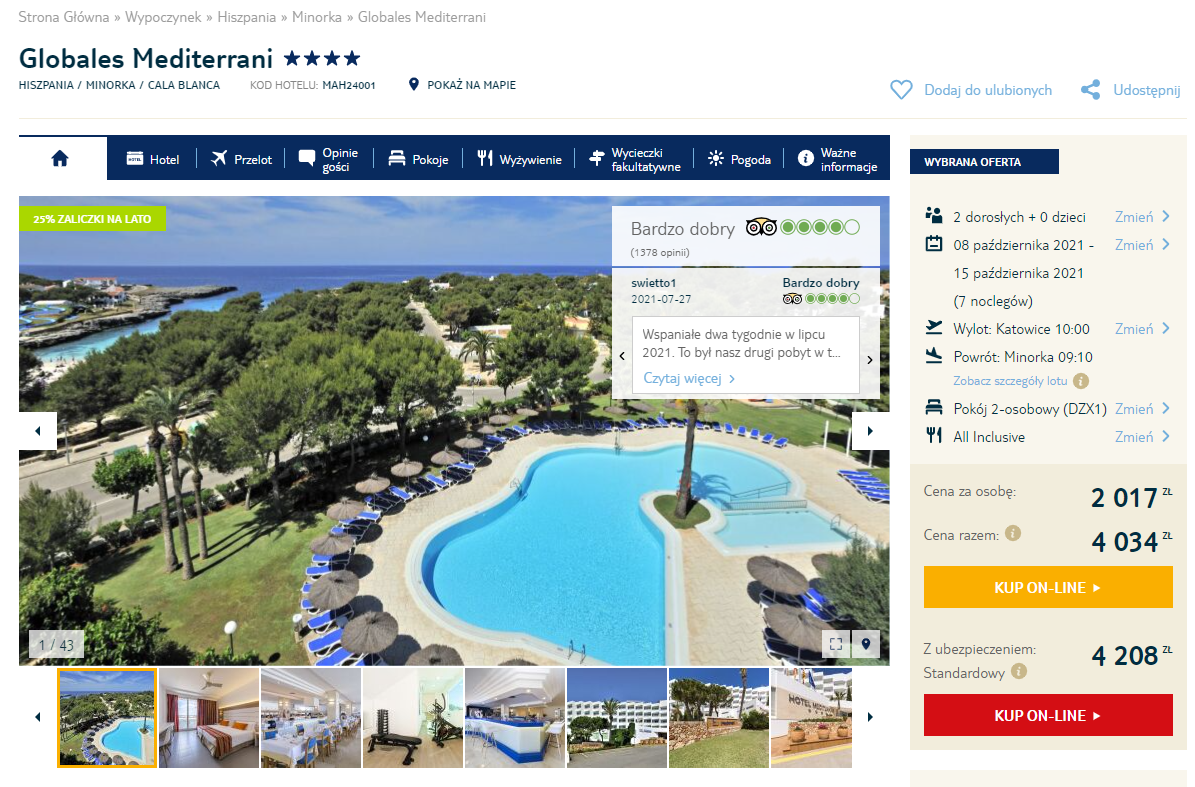Change the All Inclusive meal plan with Zmień
Screen dimensions: 1195x787
(x=1142, y=437)
